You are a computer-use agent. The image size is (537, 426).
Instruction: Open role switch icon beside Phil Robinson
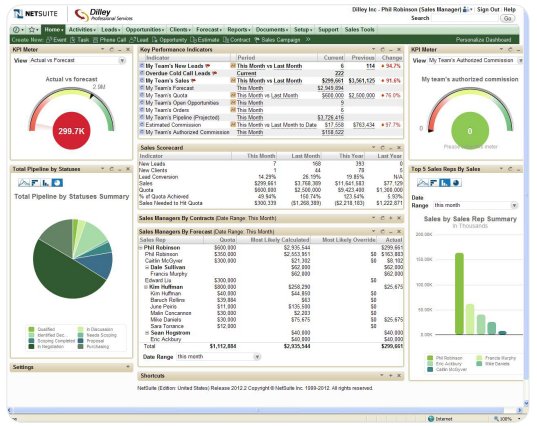467,10
